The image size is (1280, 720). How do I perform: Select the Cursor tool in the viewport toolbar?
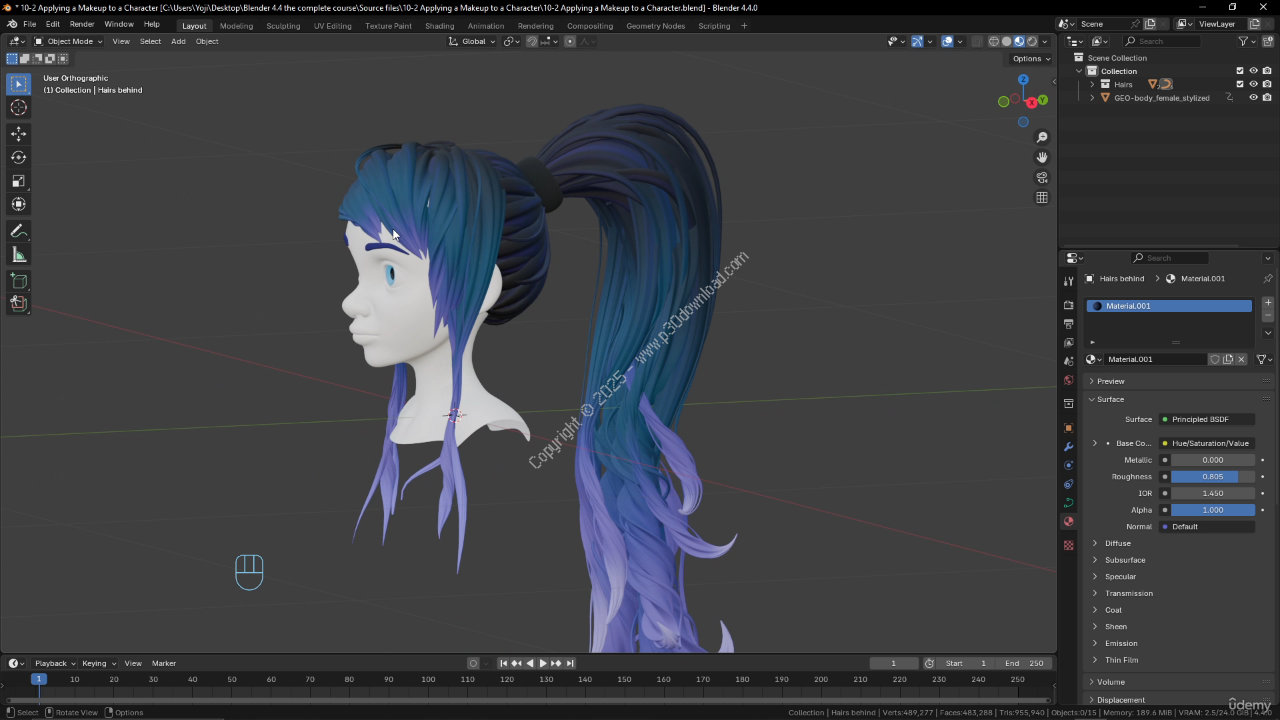click(19, 108)
